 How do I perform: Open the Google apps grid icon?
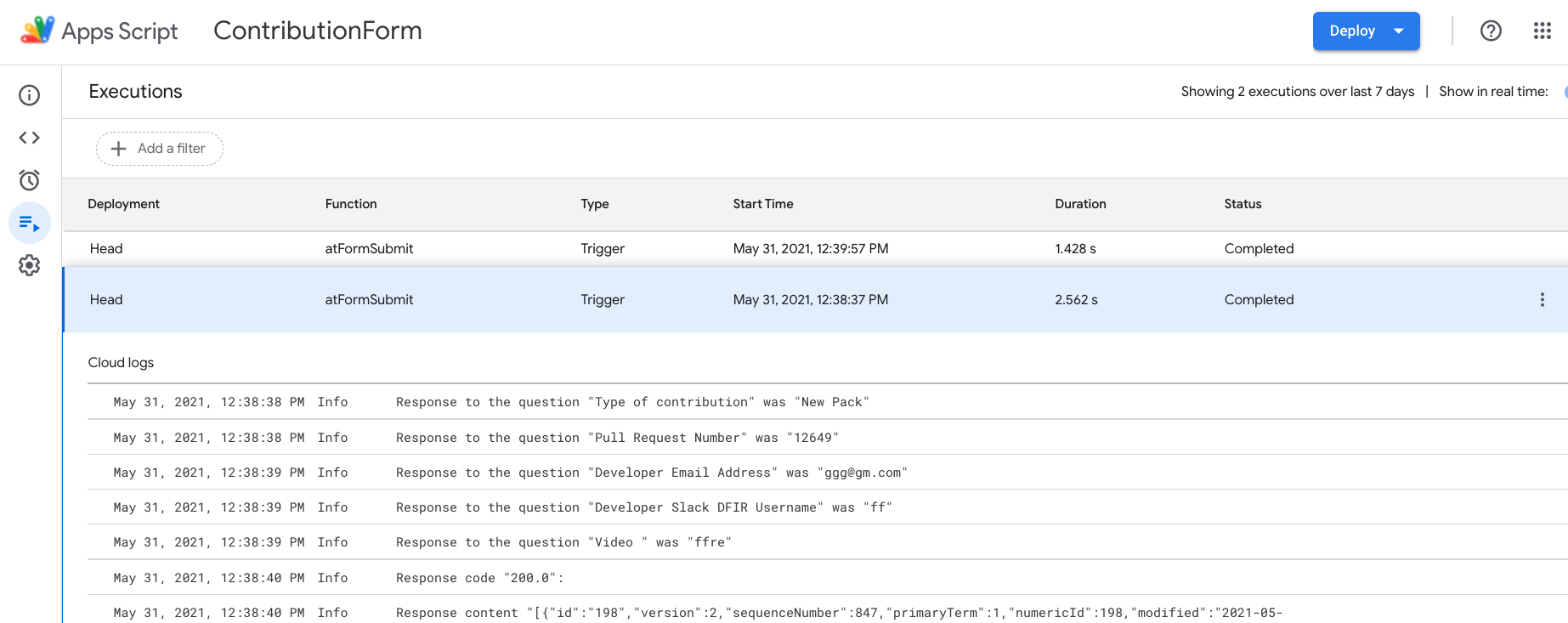(x=1542, y=31)
